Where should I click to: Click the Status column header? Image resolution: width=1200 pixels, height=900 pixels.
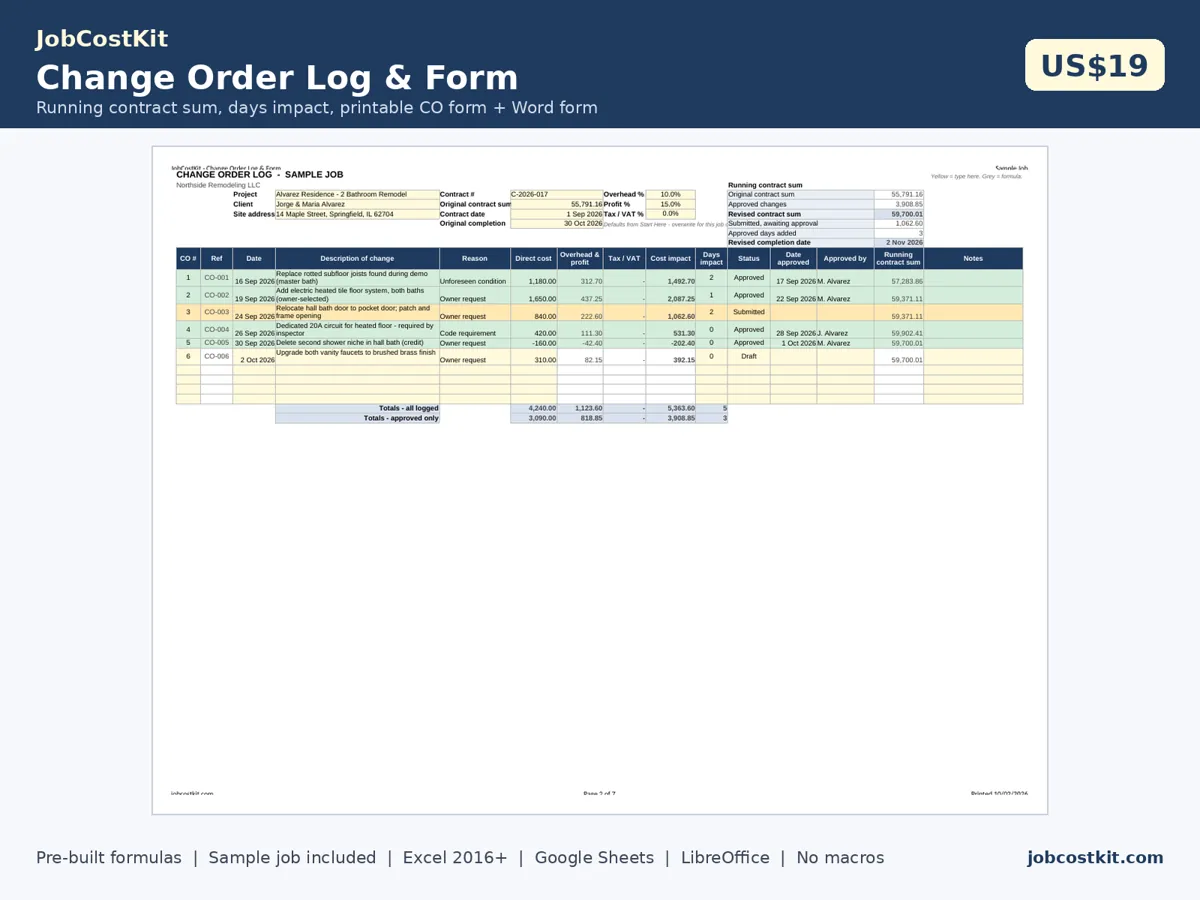point(749,258)
